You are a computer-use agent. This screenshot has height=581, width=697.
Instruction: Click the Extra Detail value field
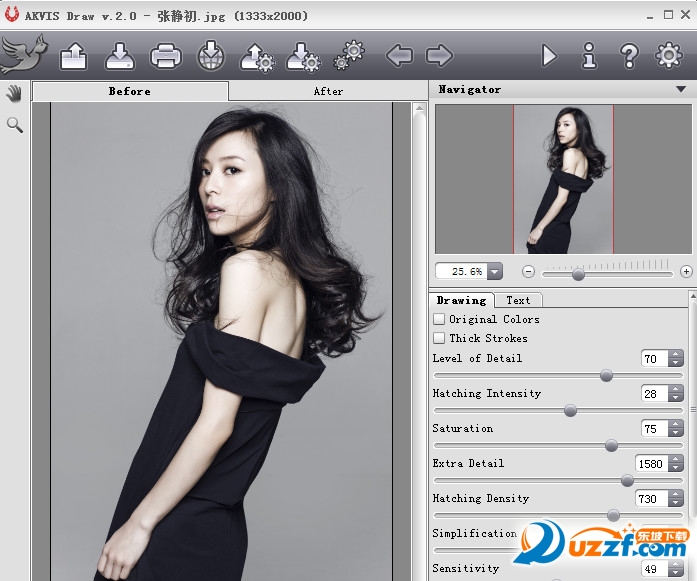click(652, 464)
